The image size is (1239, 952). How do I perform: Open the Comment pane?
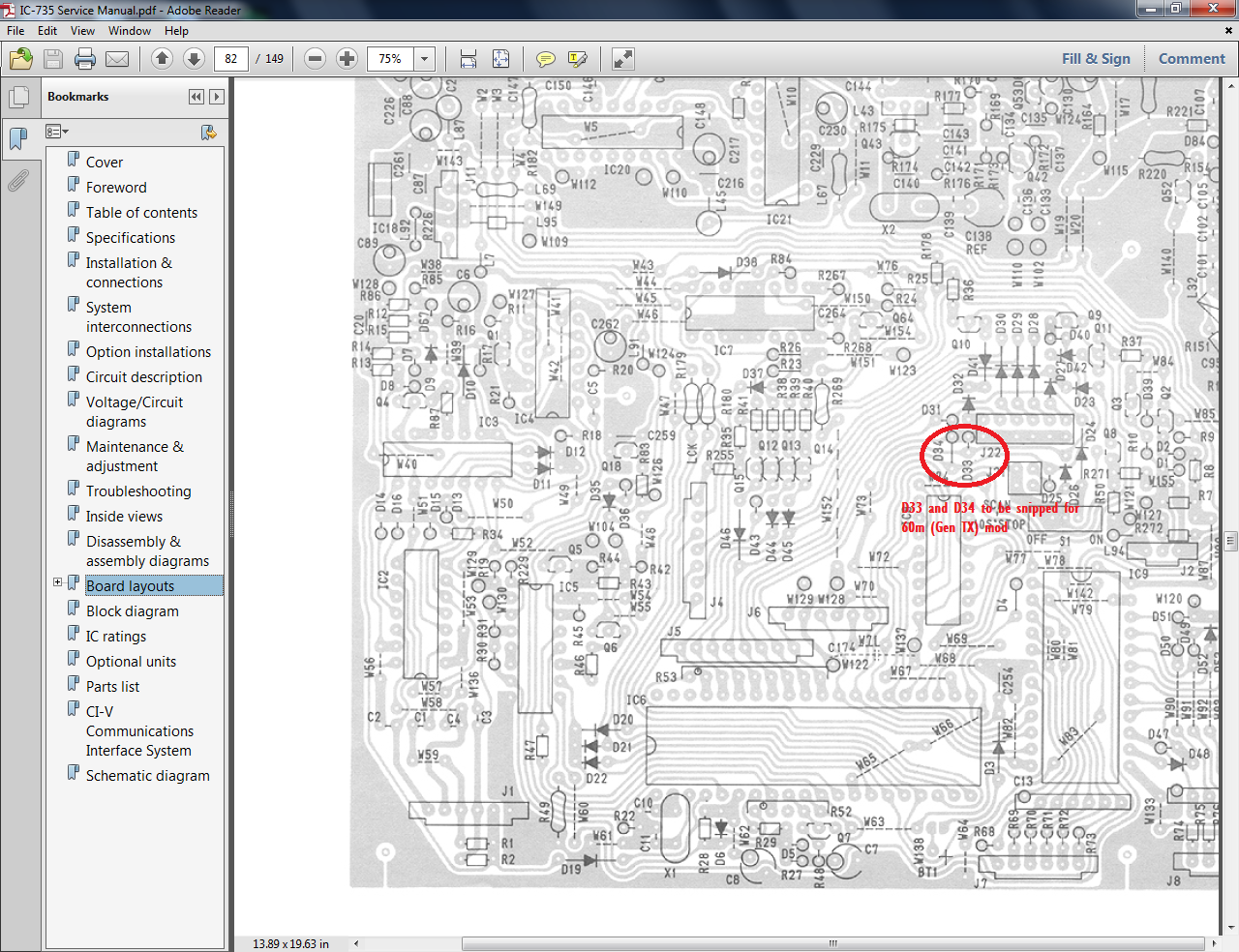[x=1192, y=59]
